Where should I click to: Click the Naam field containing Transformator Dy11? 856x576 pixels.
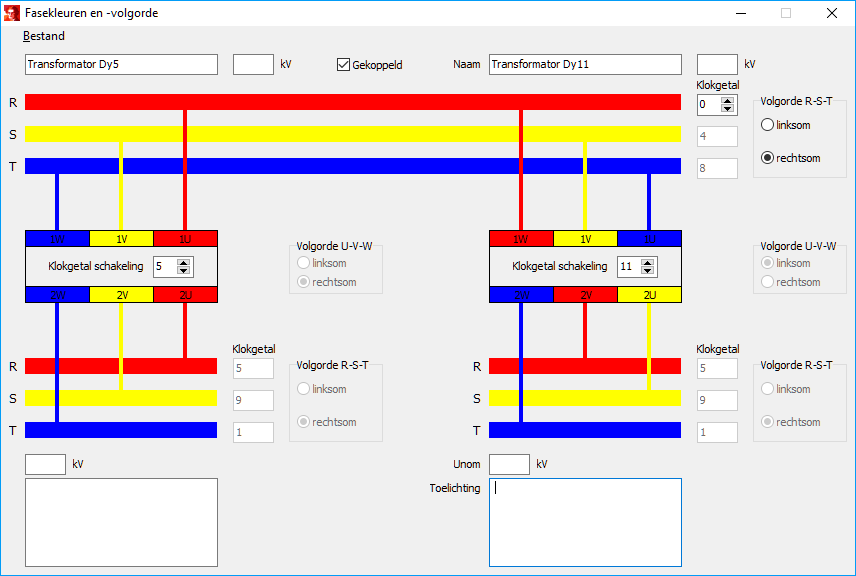pos(585,65)
